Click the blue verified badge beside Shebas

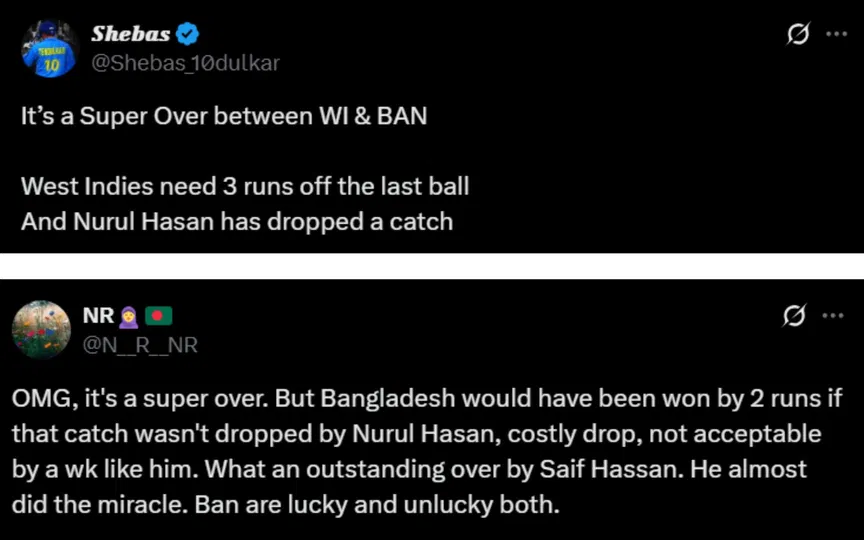tap(187, 35)
